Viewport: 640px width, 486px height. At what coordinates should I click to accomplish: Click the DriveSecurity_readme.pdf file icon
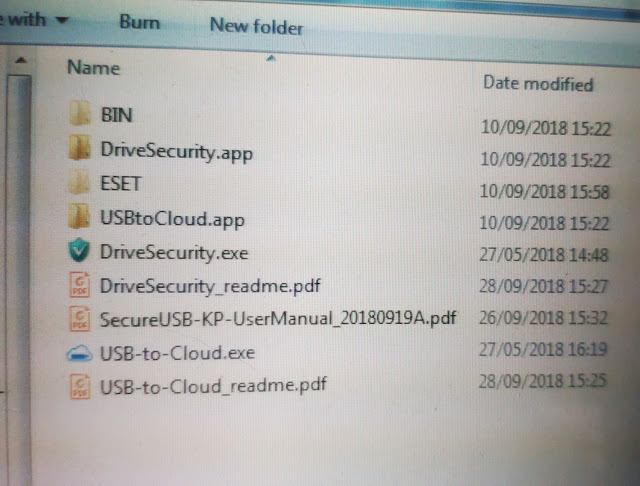pos(80,284)
